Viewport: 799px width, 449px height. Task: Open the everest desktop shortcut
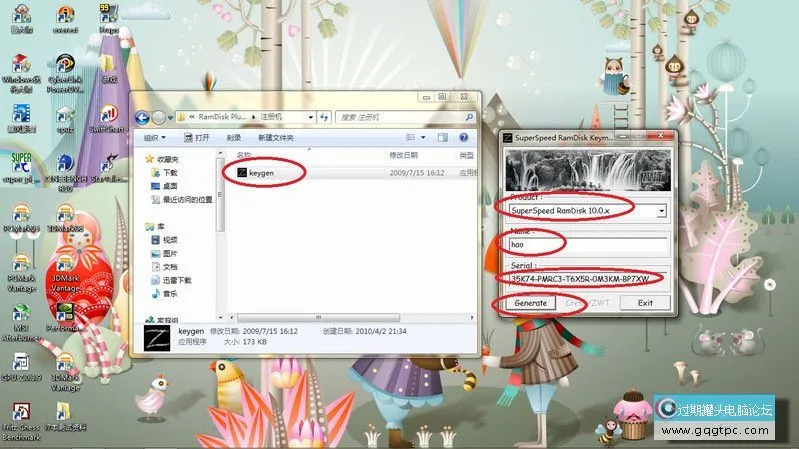[65, 19]
